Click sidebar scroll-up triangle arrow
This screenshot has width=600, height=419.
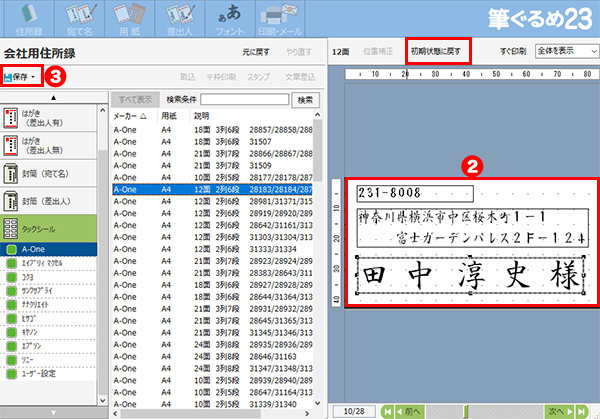click(54, 98)
